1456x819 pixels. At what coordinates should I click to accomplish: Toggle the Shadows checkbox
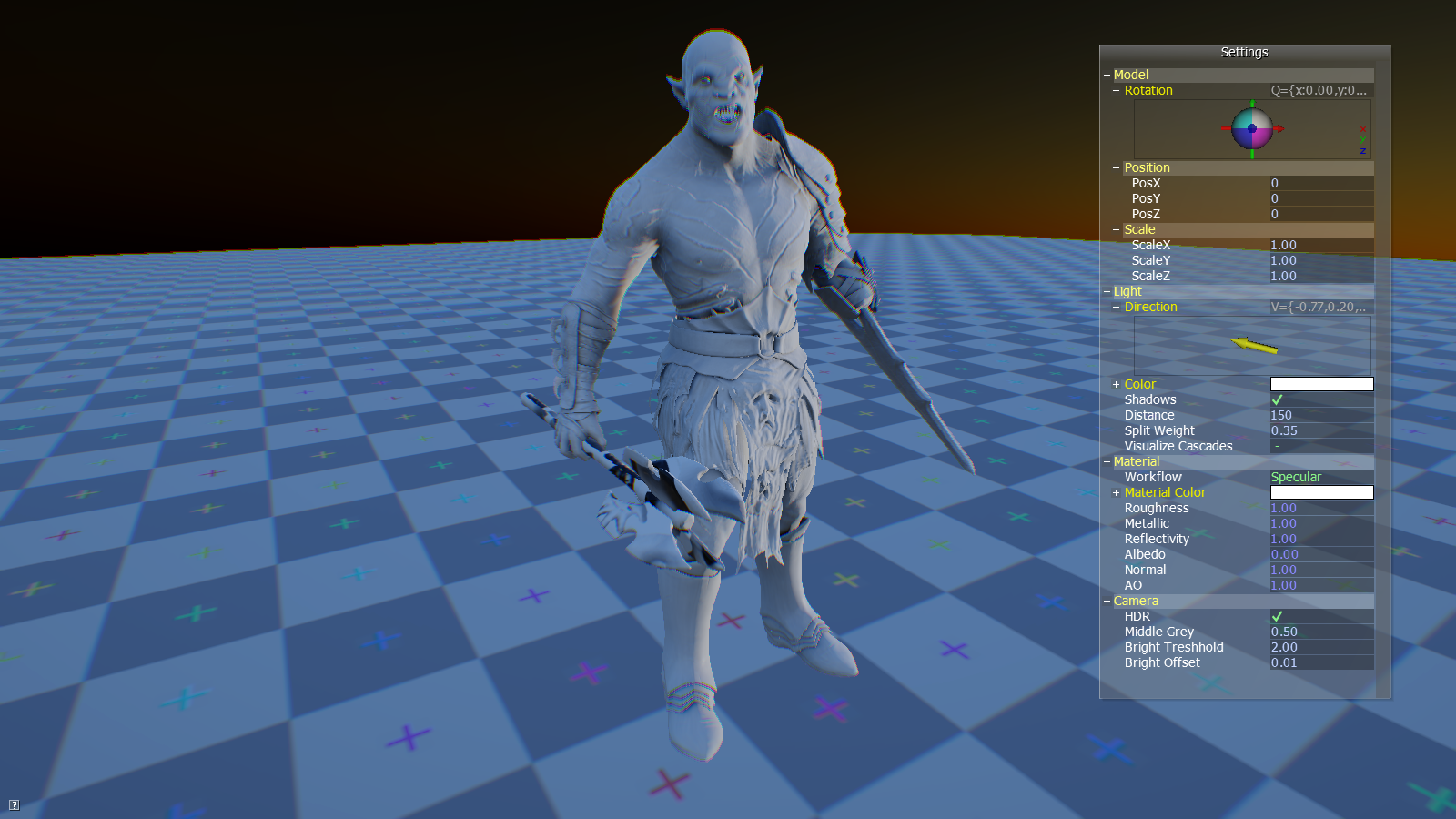[1277, 399]
